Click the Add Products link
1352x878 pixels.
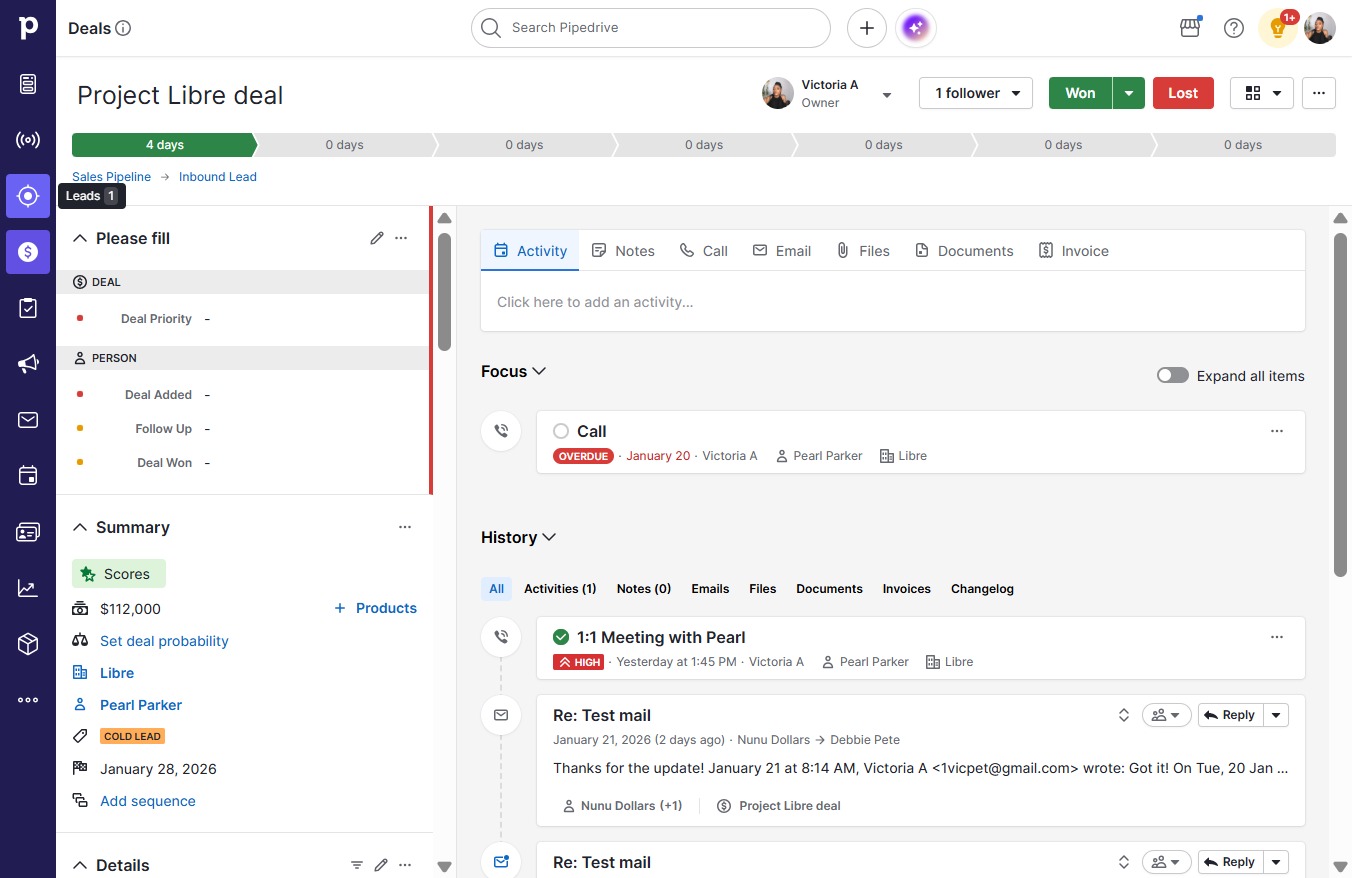(x=375, y=608)
